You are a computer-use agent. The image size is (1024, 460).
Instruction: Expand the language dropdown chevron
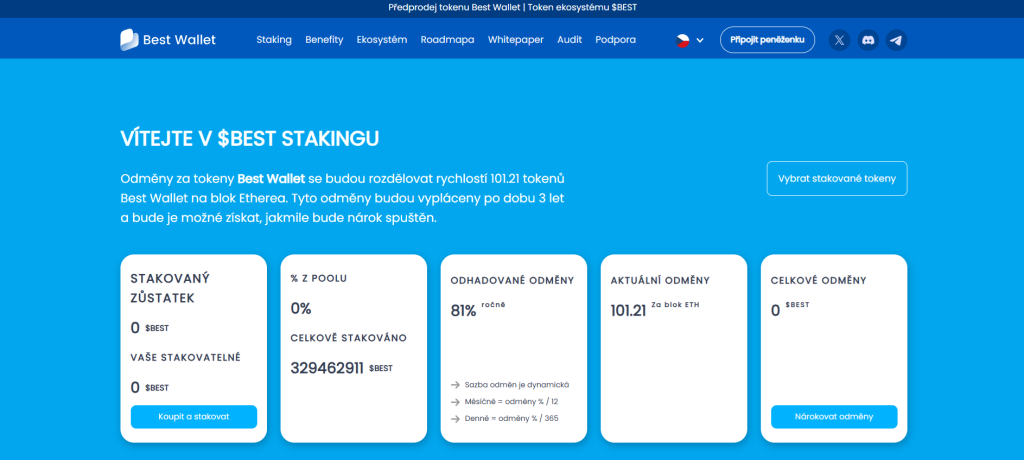click(x=700, y=41)
